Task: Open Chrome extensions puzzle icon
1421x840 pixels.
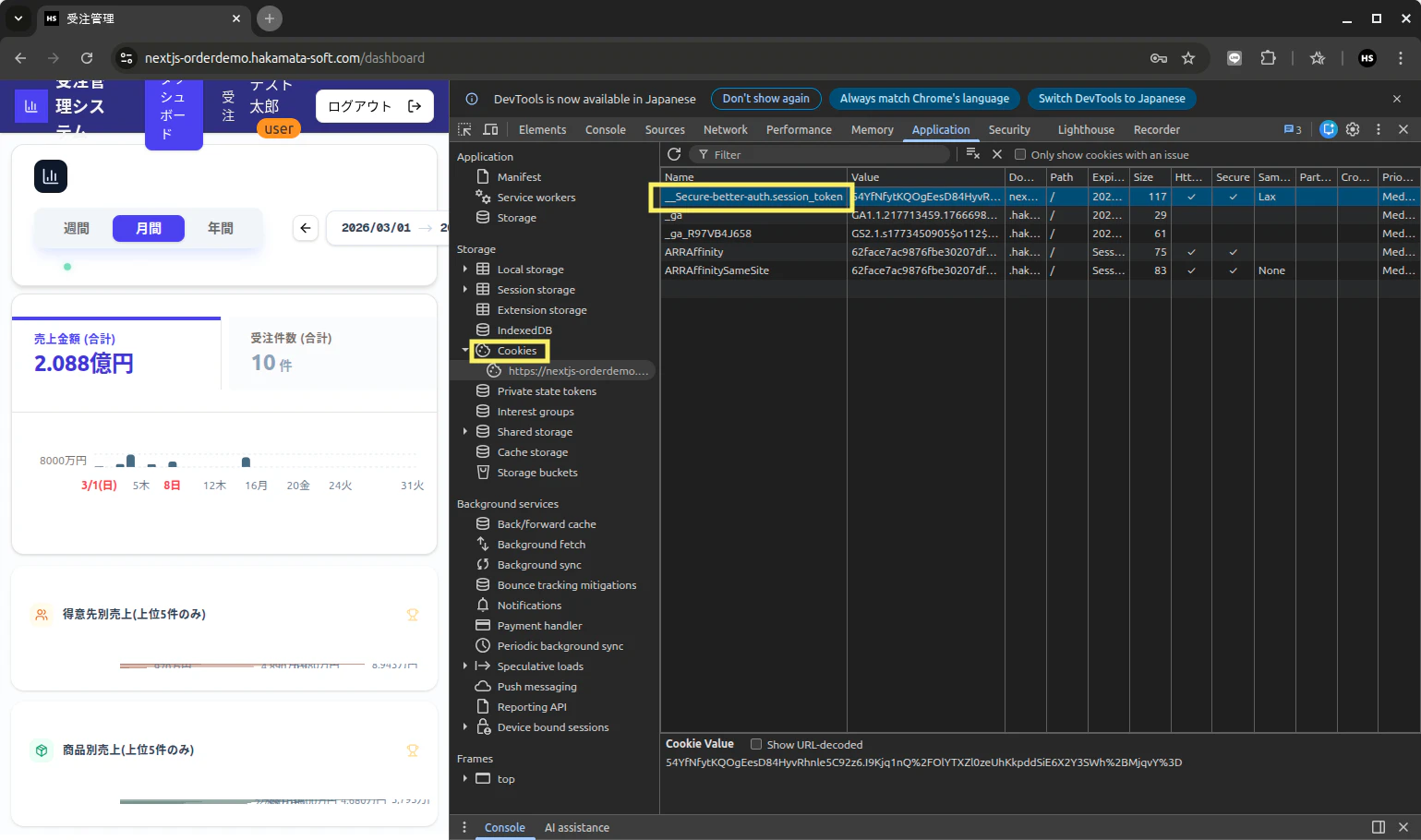Action: coord(1269,58)
